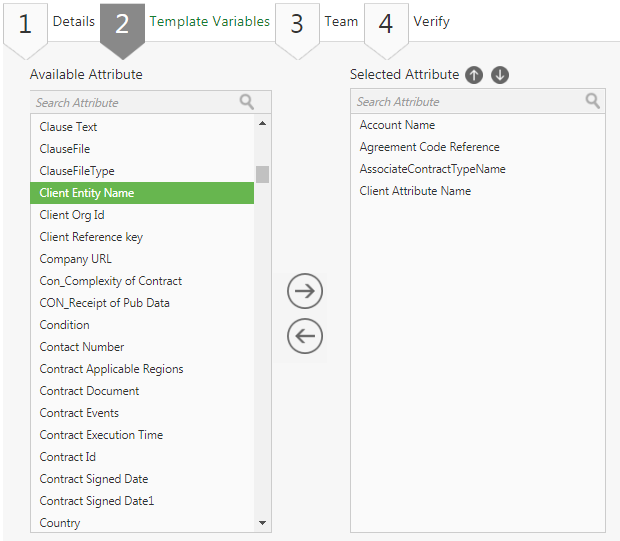Screen dimensions: 620x541
Task: Click the move left arrow icon
Action: [x=305, y=336]
